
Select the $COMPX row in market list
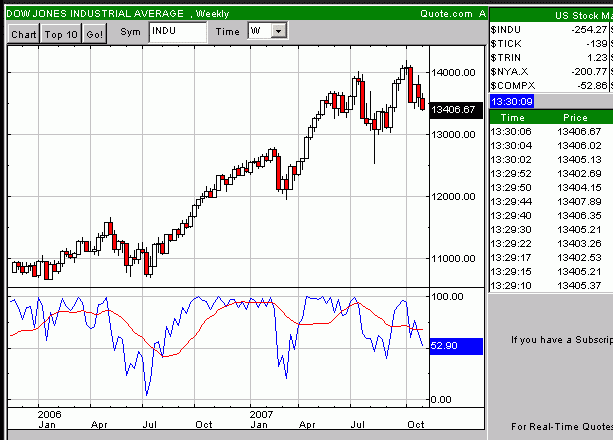tap(551, 86)
